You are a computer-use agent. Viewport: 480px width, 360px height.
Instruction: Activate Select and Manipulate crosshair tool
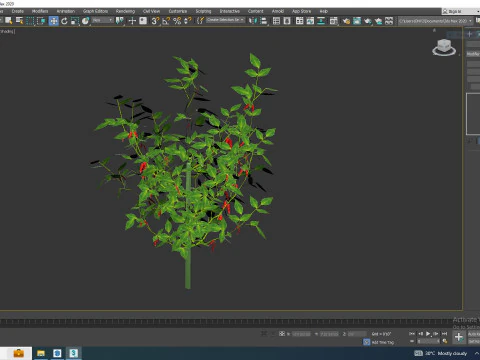pyautogui.click(x=132, y=21)
